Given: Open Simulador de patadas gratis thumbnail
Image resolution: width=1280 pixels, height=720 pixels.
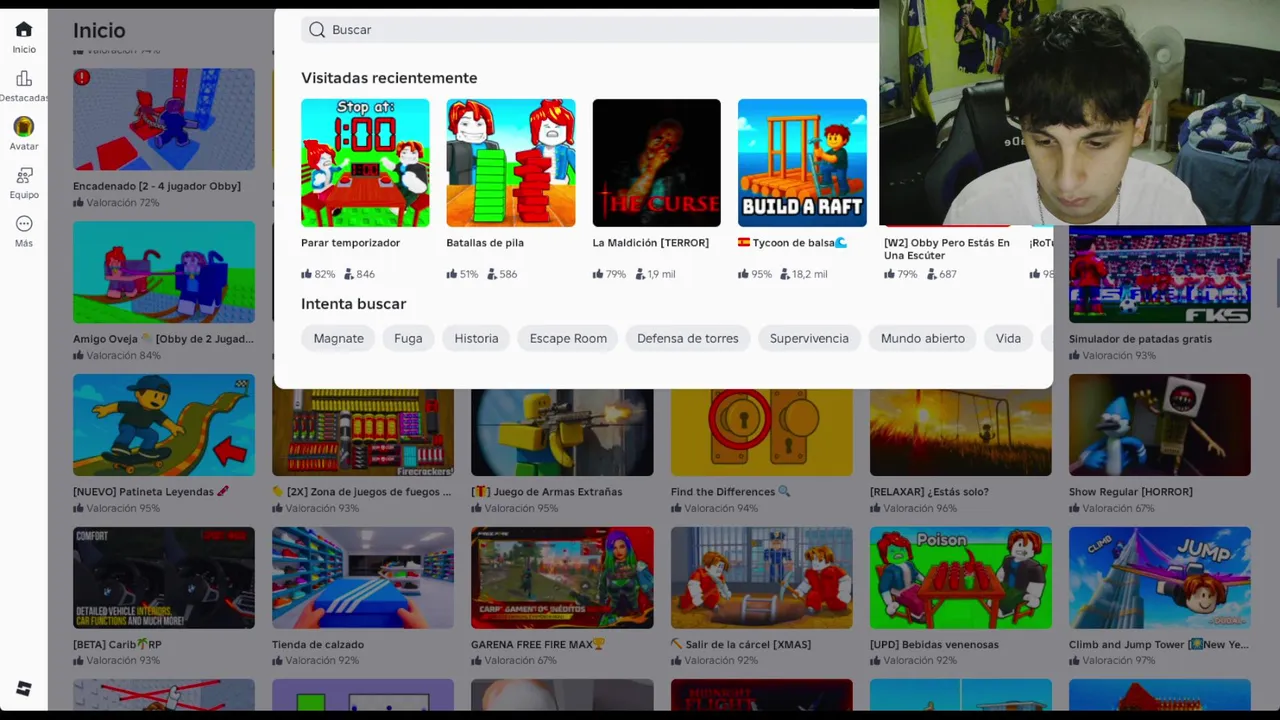Looking at the screenshot, I should click(x=1160, y=275).
